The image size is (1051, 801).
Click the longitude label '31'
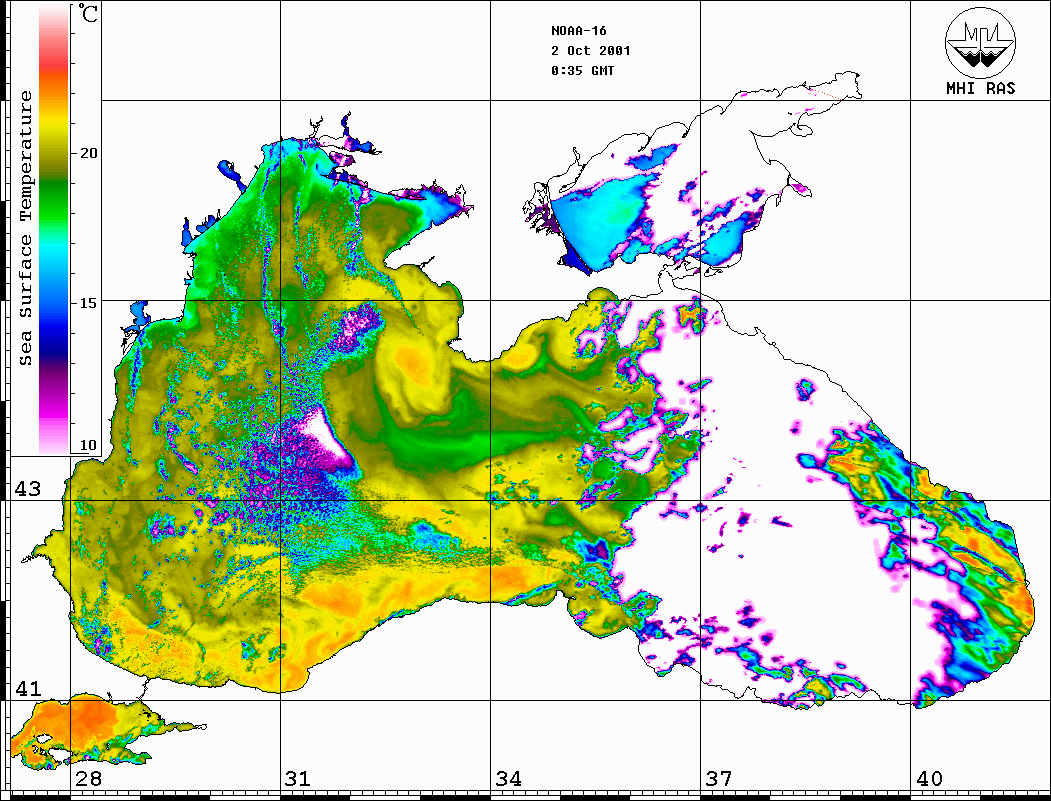click(x=298, y=778)
